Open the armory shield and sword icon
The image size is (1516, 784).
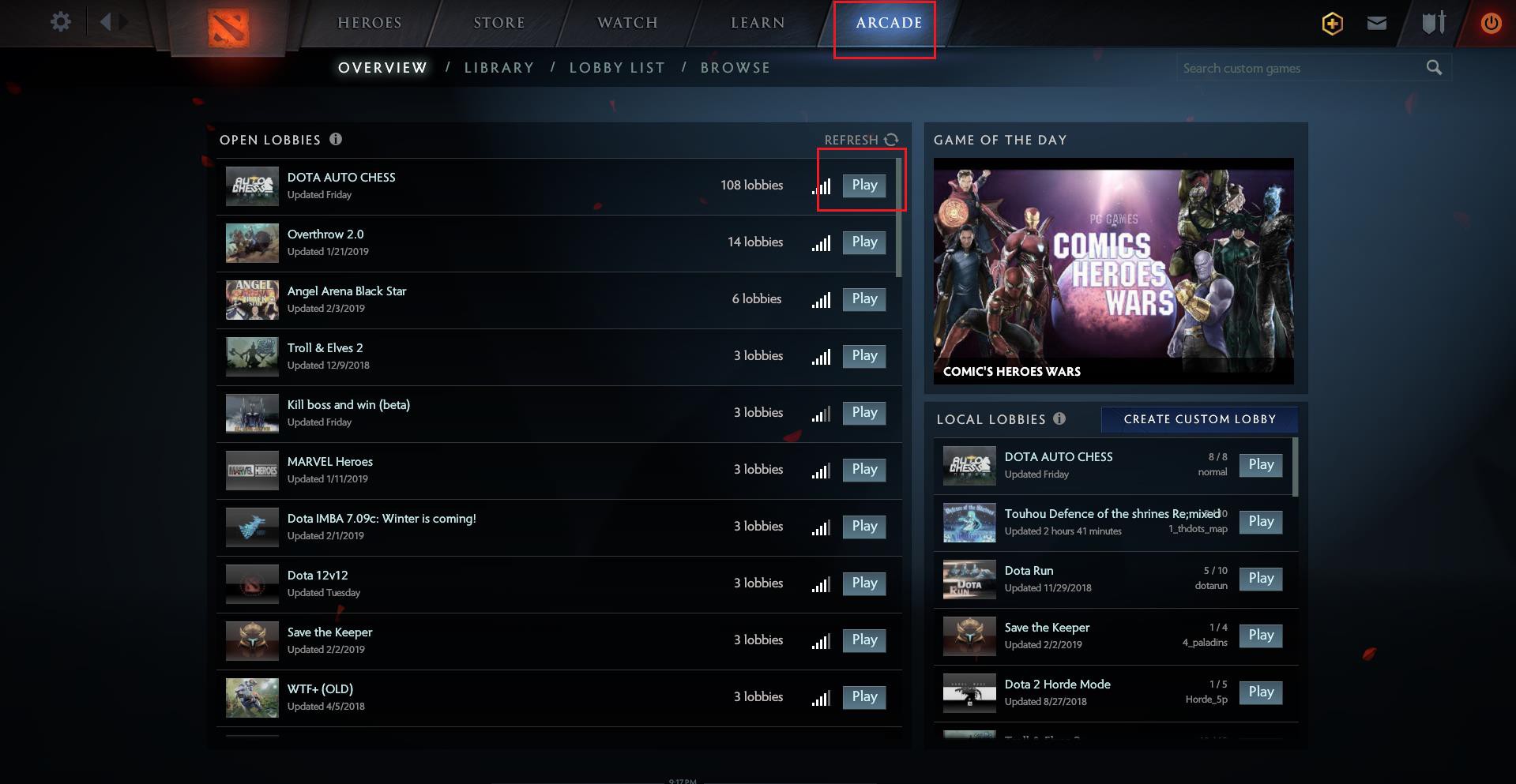click(1433, 23)
